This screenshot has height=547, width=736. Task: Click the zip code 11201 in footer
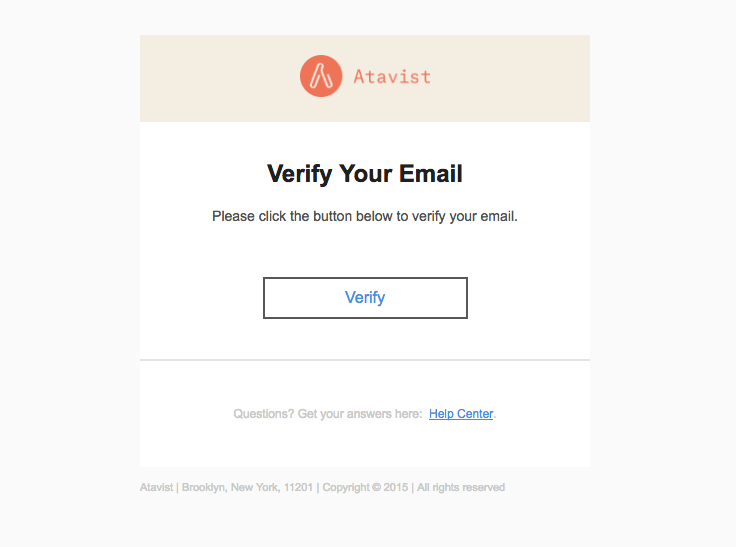[298, 488]
